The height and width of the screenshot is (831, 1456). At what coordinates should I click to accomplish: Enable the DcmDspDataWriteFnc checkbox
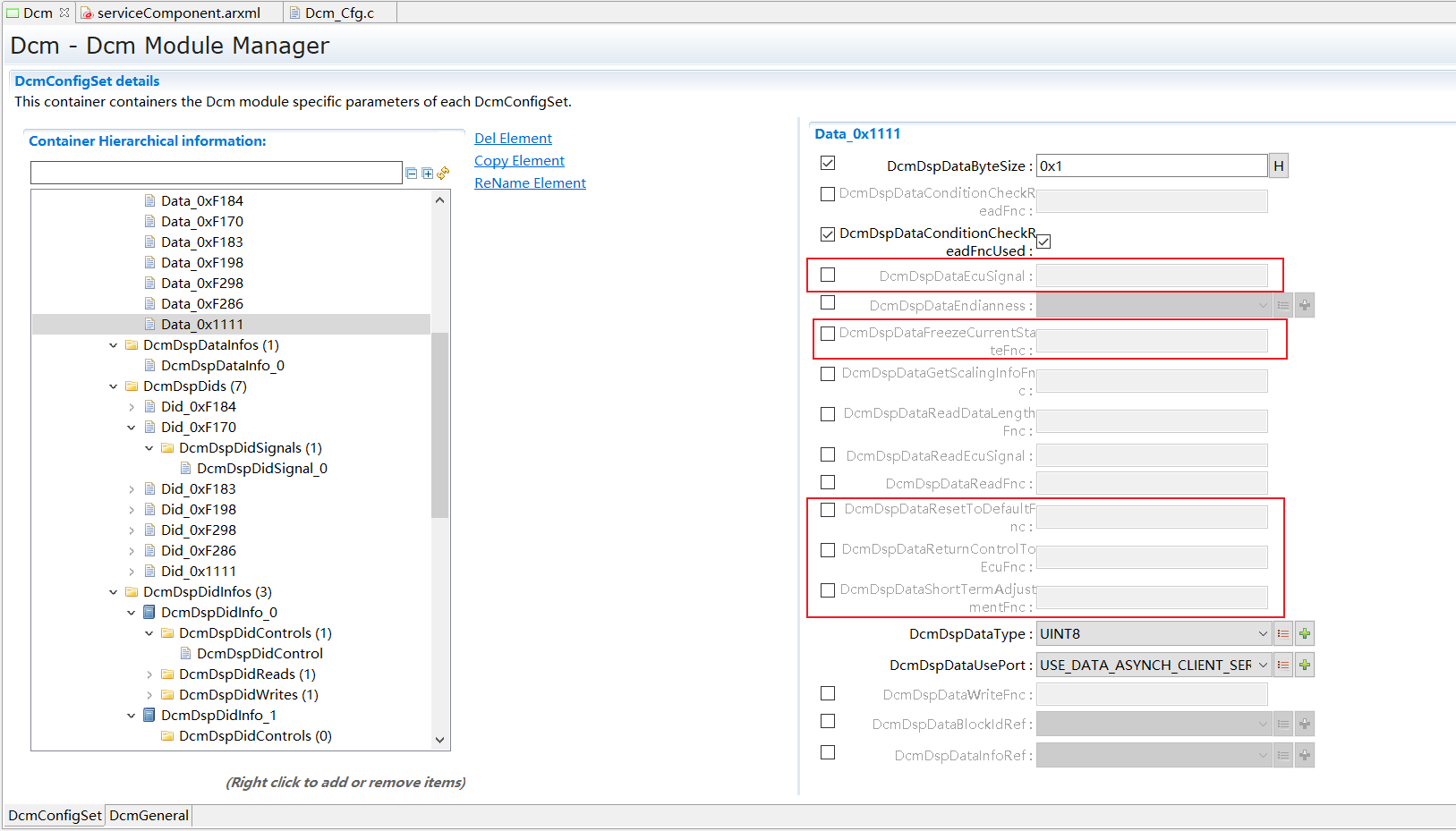click(827, 692)
